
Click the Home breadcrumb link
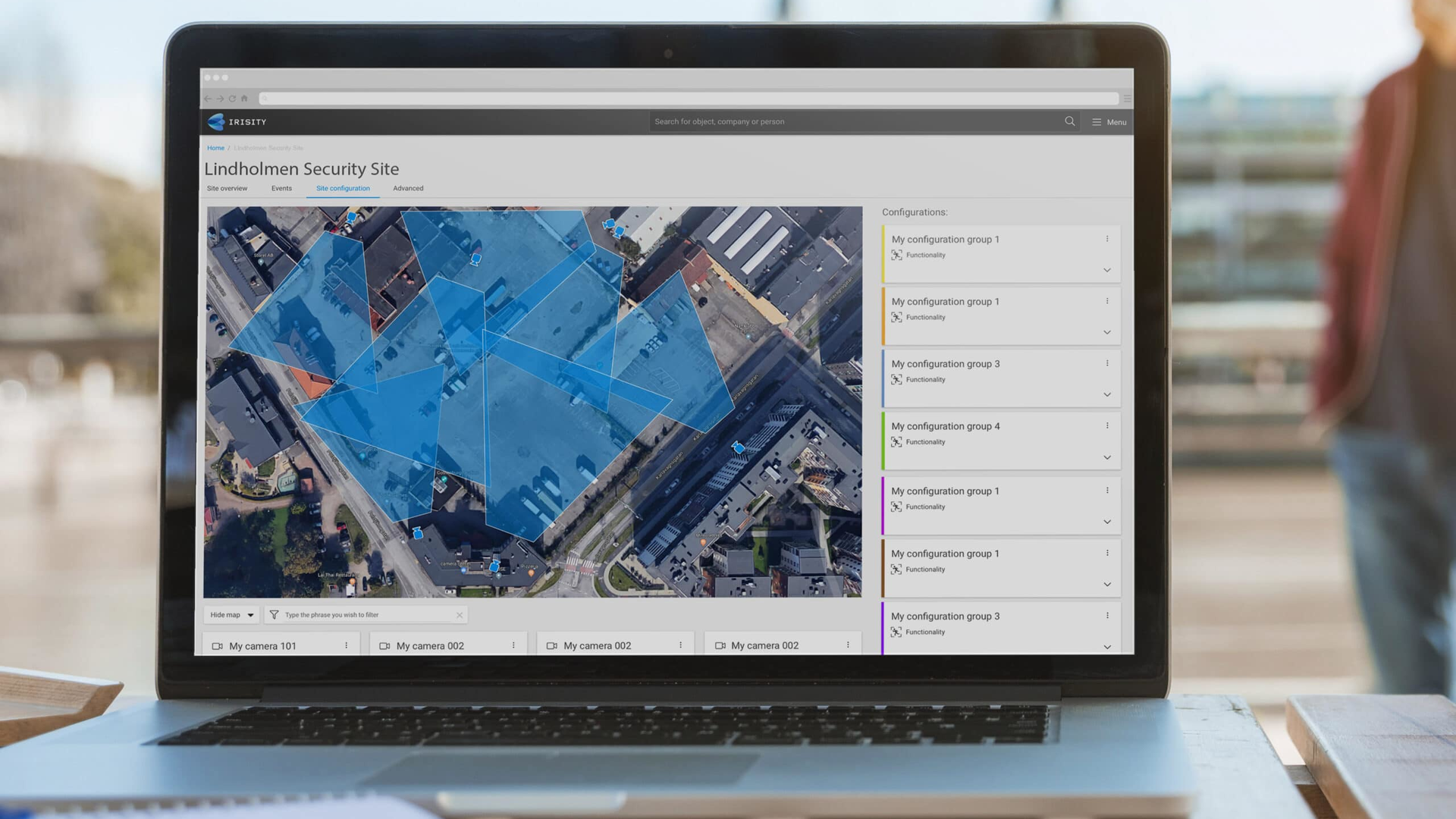click(x=215, y=148)
